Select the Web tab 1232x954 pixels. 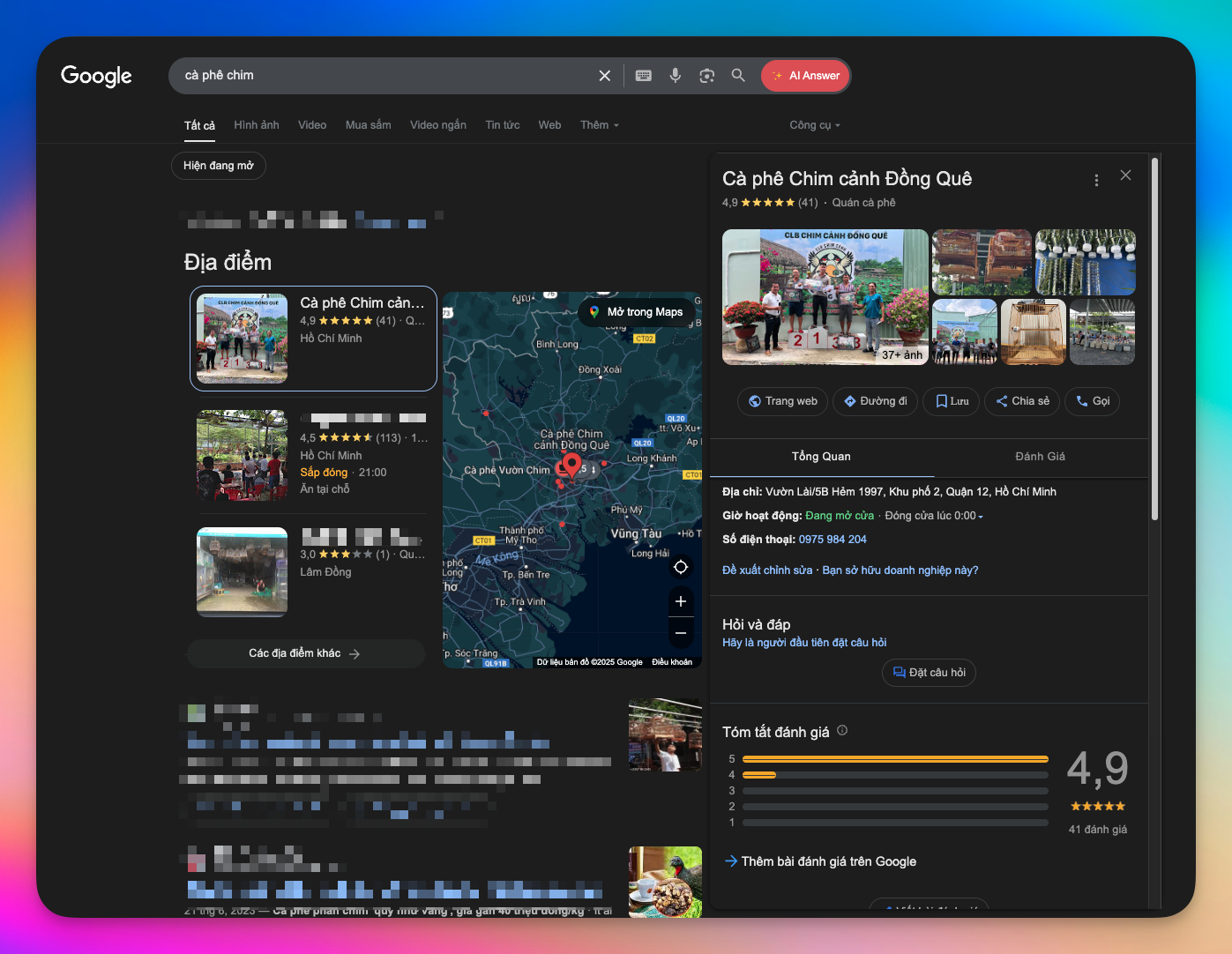549,125
